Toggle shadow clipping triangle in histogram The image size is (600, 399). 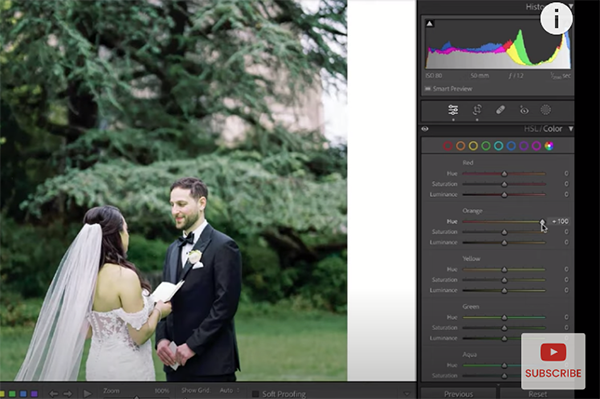[429, 24]
